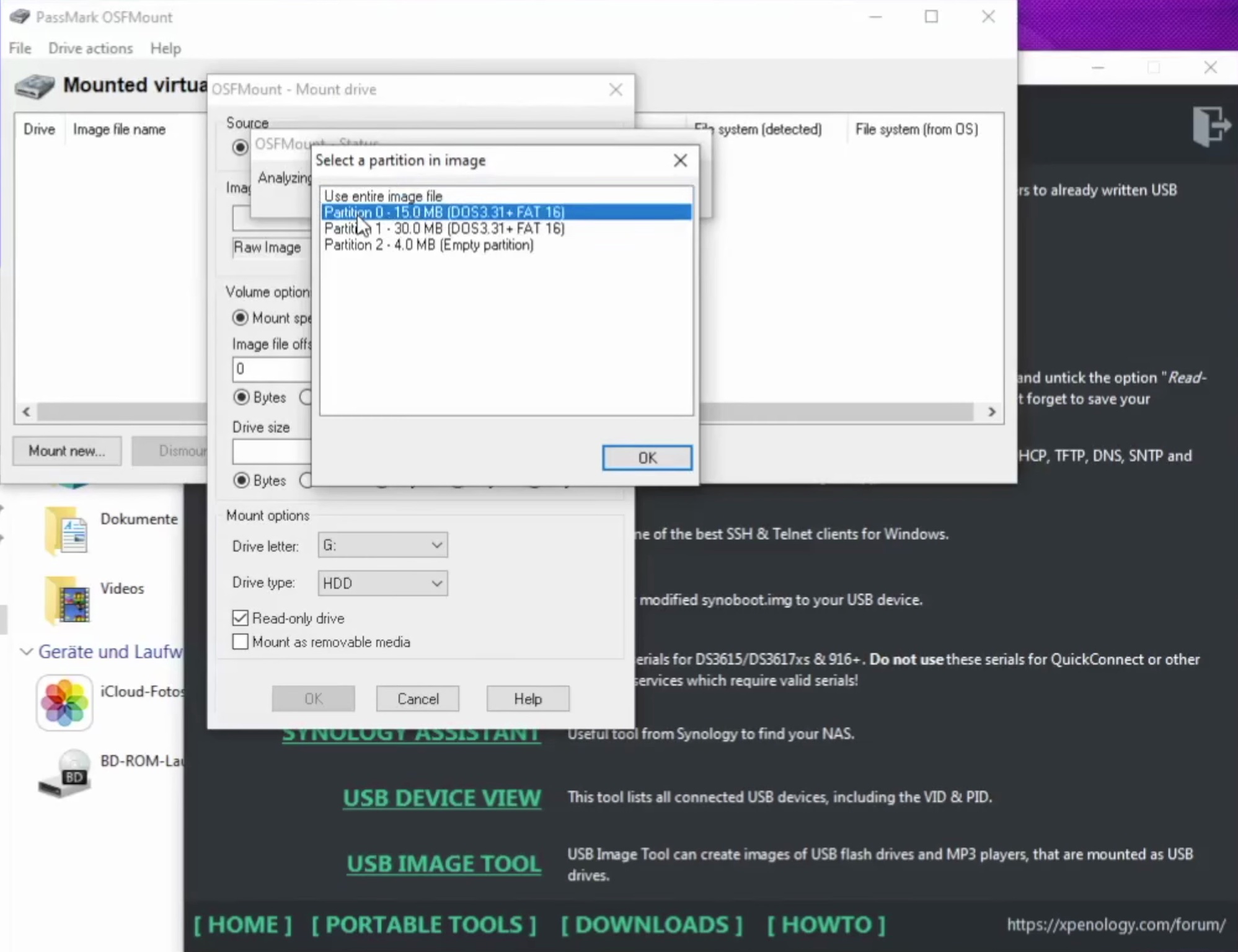Viewport: 1238px width, 952px height.
Task: Go to the [ DOWNLOADS ] section
Action: point(652,924)
